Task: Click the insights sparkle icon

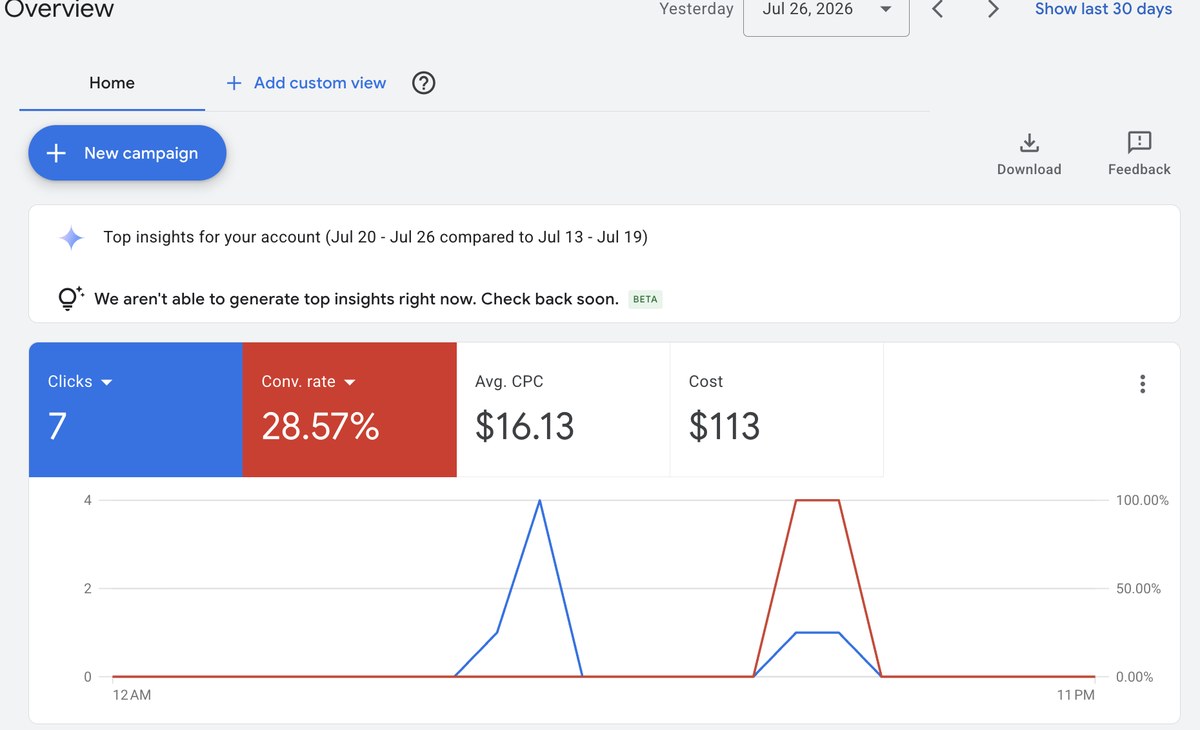Action: point(71,238)
